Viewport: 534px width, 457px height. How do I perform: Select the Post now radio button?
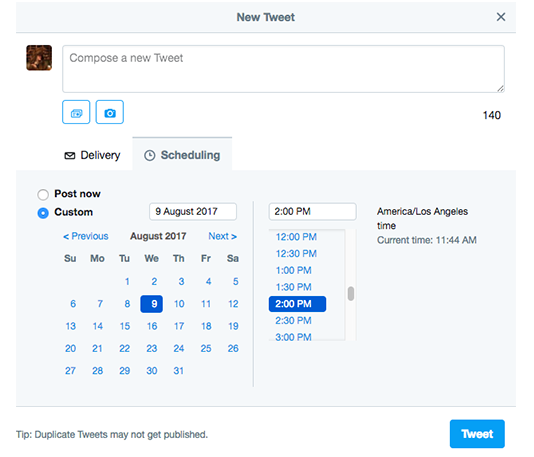tap(43, 194)
